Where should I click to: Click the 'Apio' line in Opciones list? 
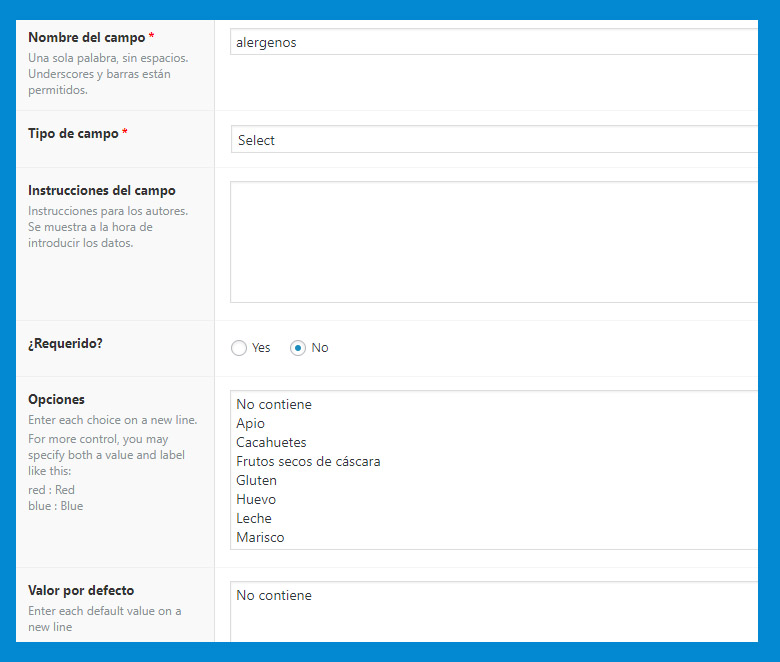pos(250,424)
